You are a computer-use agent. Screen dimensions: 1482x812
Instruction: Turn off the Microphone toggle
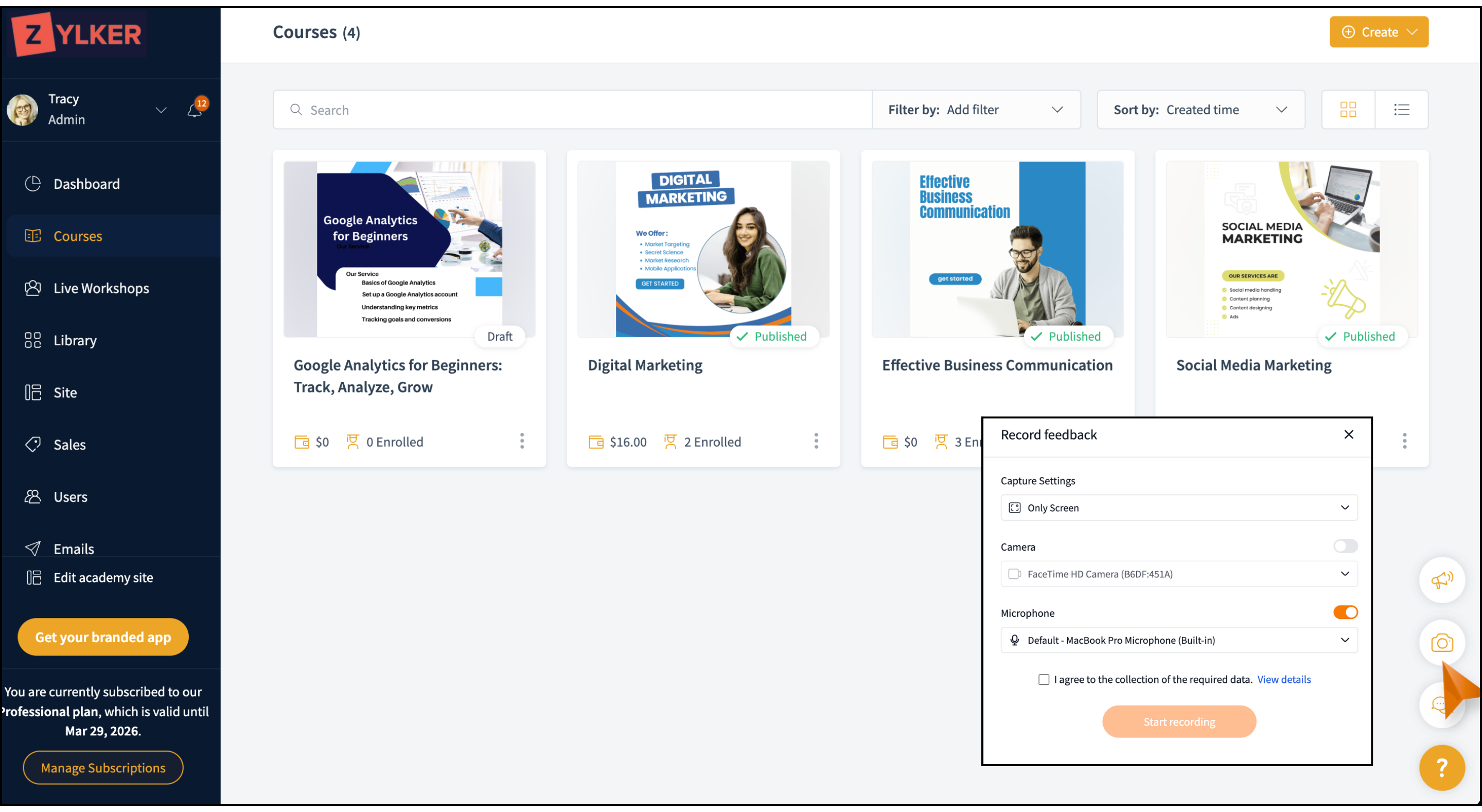[x=1345, y=612]
